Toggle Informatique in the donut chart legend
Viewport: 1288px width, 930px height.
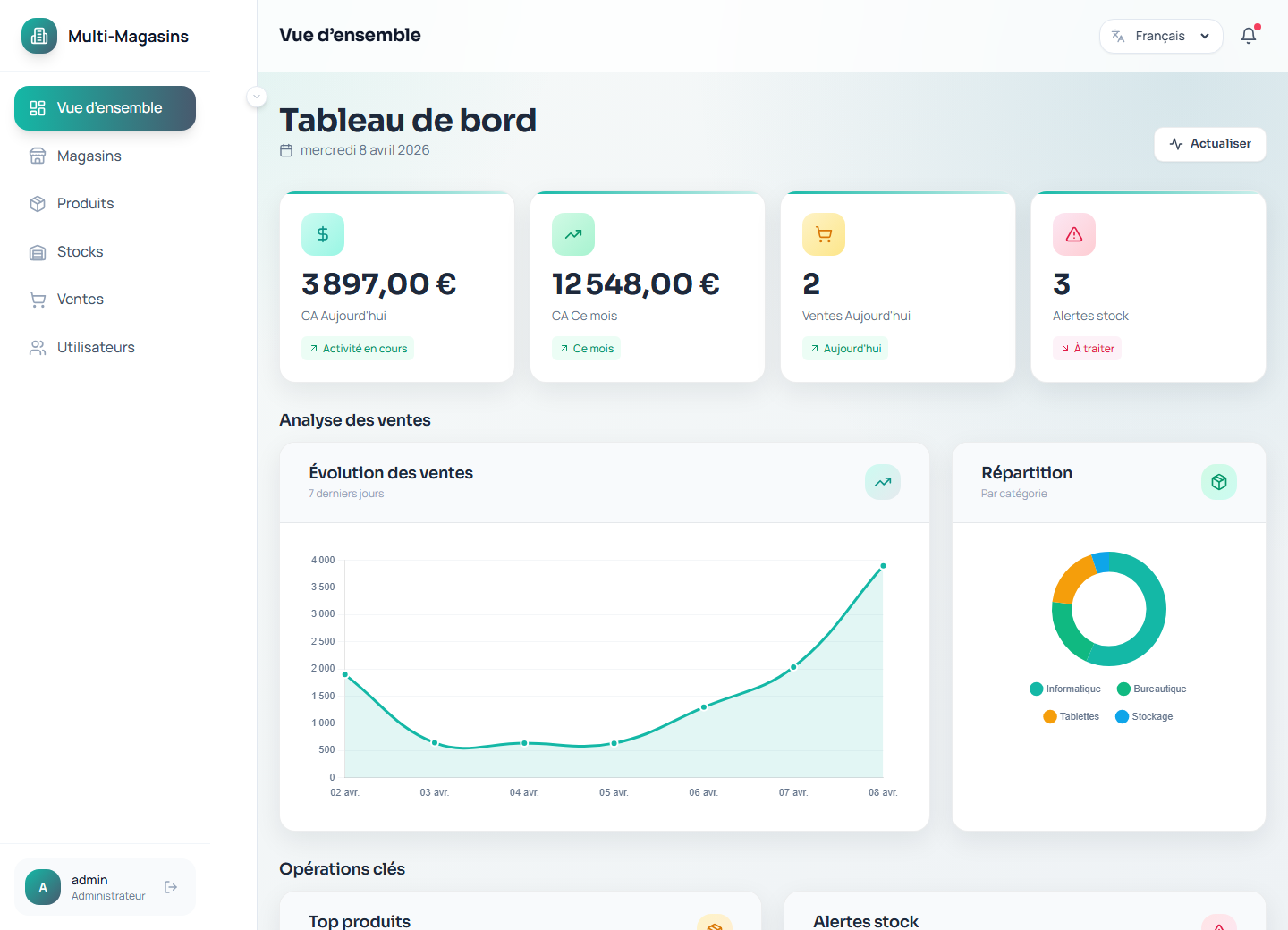click(x=1065, y=689)
